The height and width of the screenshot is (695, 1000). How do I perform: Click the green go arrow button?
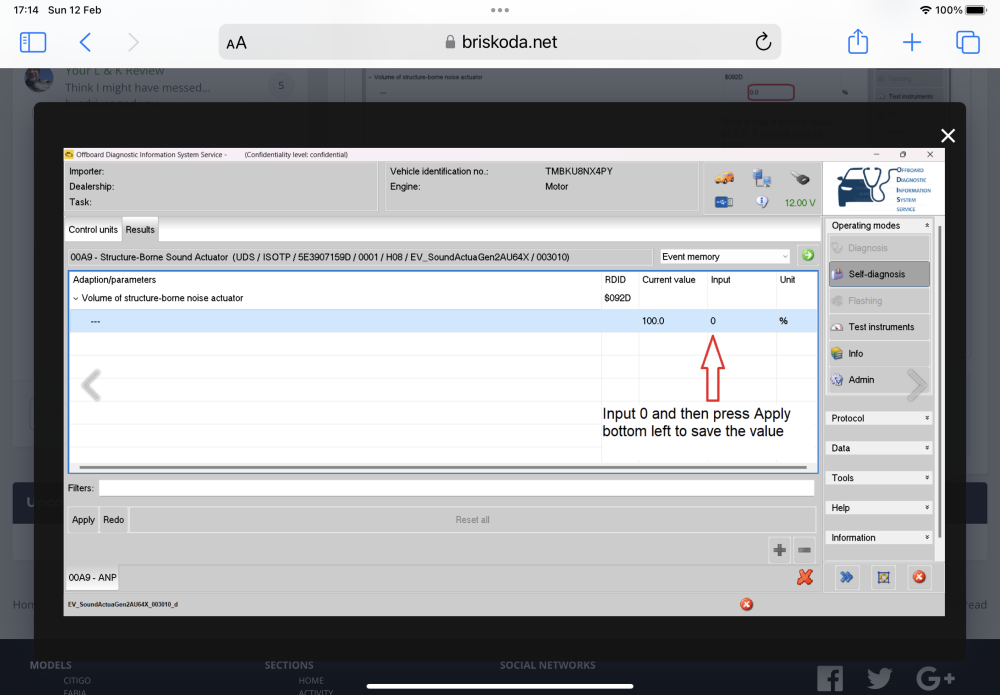pos(808,256)
